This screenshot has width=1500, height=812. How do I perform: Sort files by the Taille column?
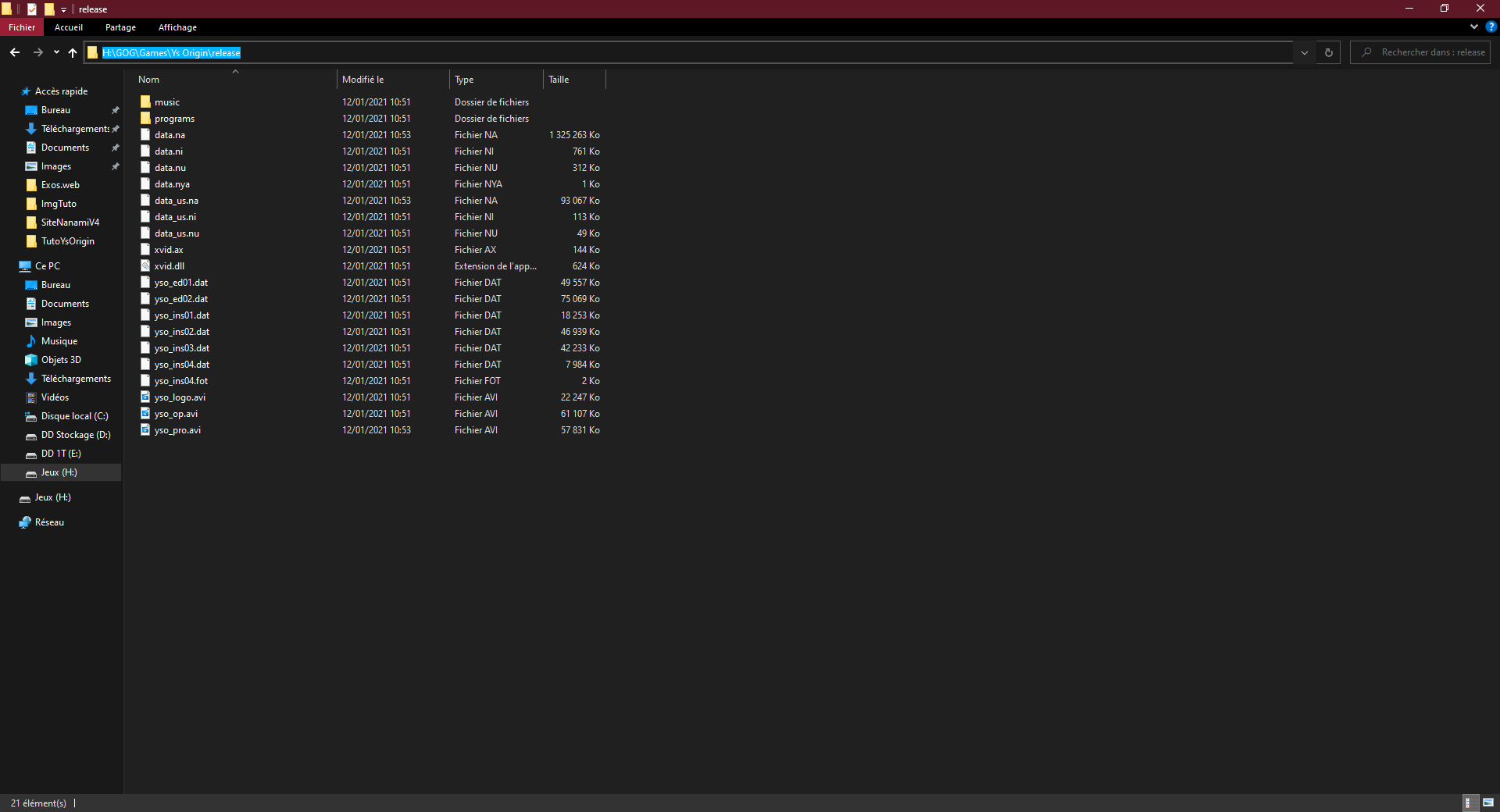573,80
